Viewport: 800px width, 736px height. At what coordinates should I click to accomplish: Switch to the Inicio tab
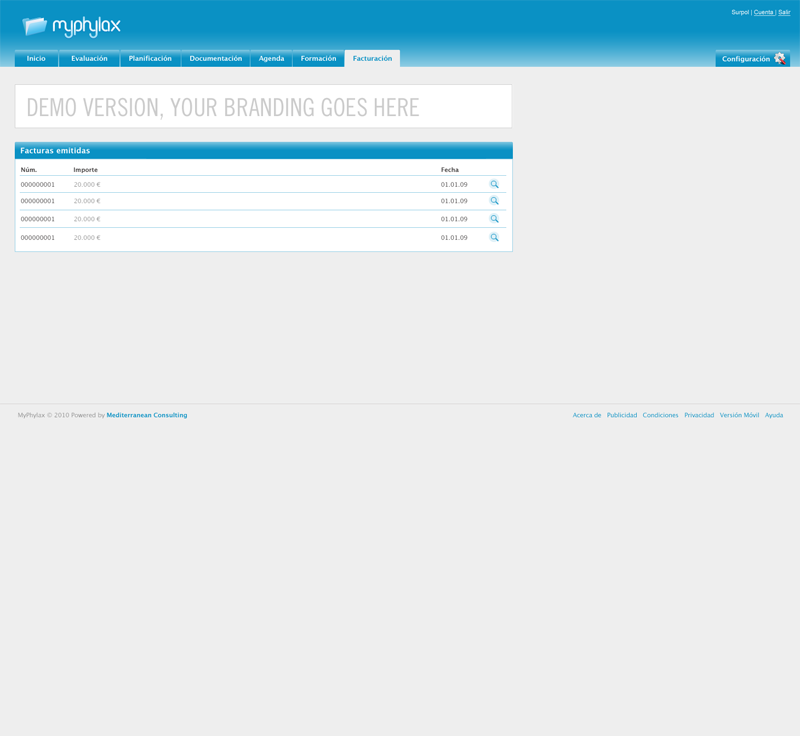tap(36, 59)
